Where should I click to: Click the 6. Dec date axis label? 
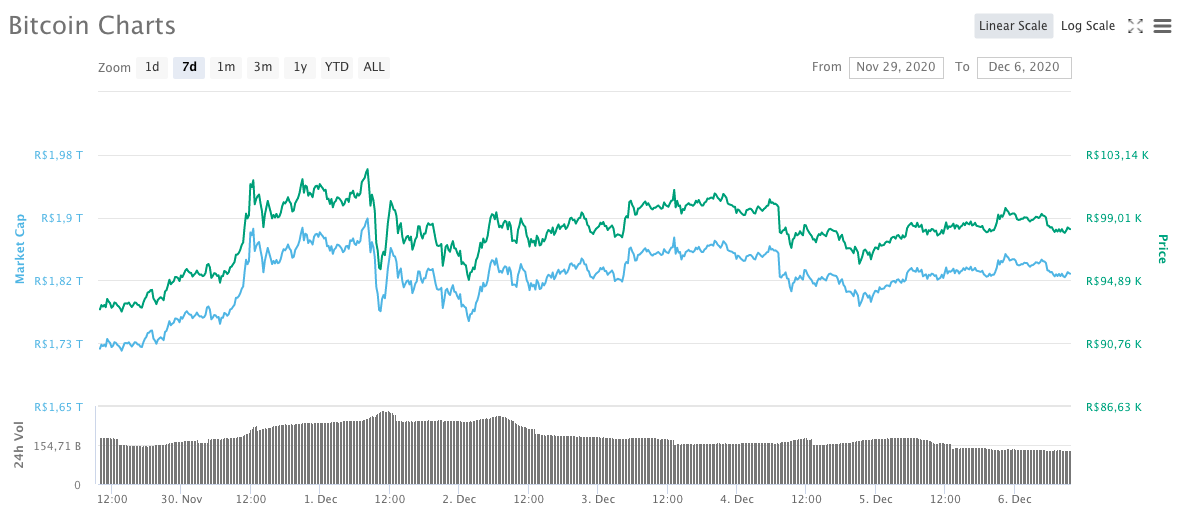[1013, 499]
